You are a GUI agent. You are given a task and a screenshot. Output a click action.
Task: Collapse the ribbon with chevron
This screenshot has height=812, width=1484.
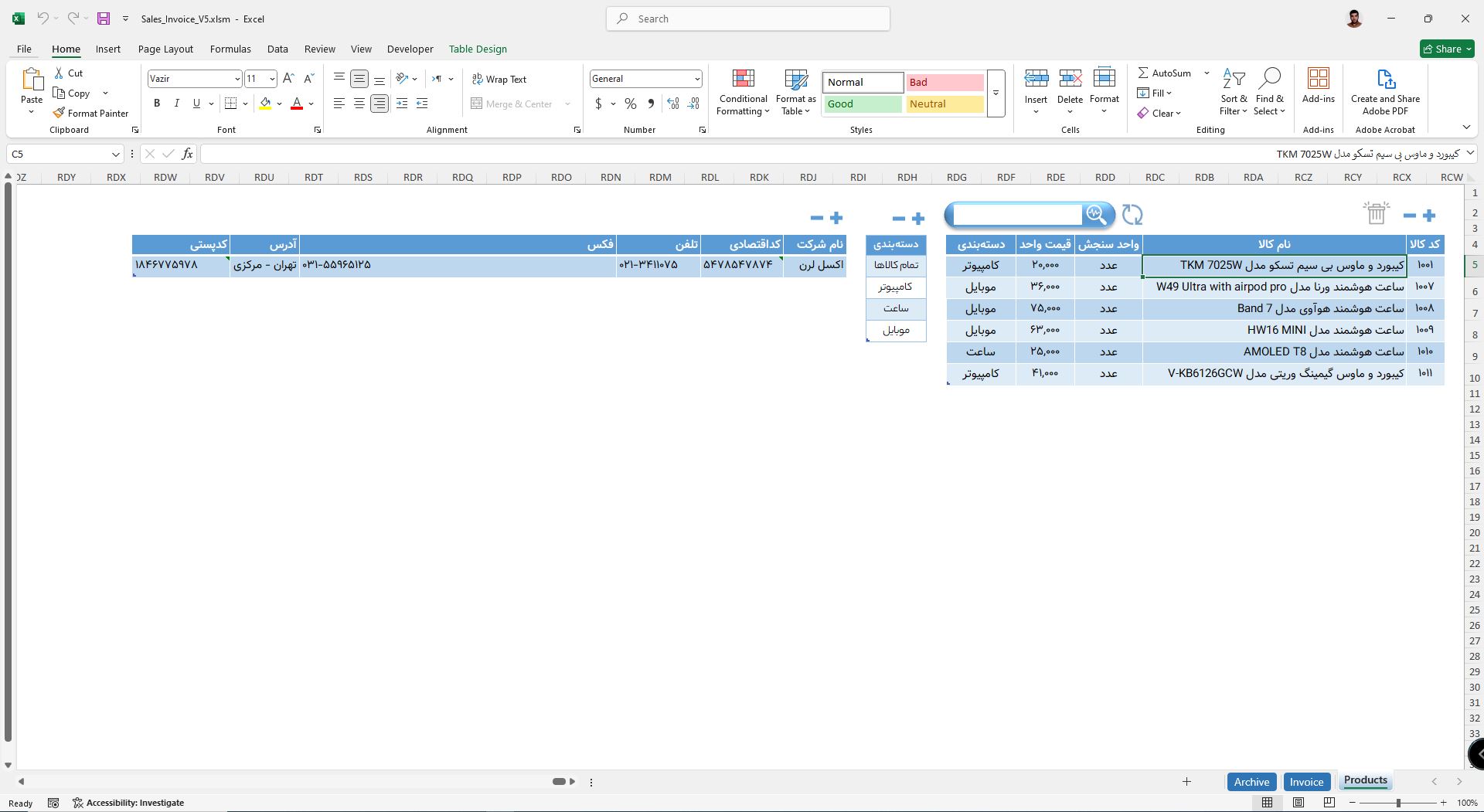[1466, 127]
